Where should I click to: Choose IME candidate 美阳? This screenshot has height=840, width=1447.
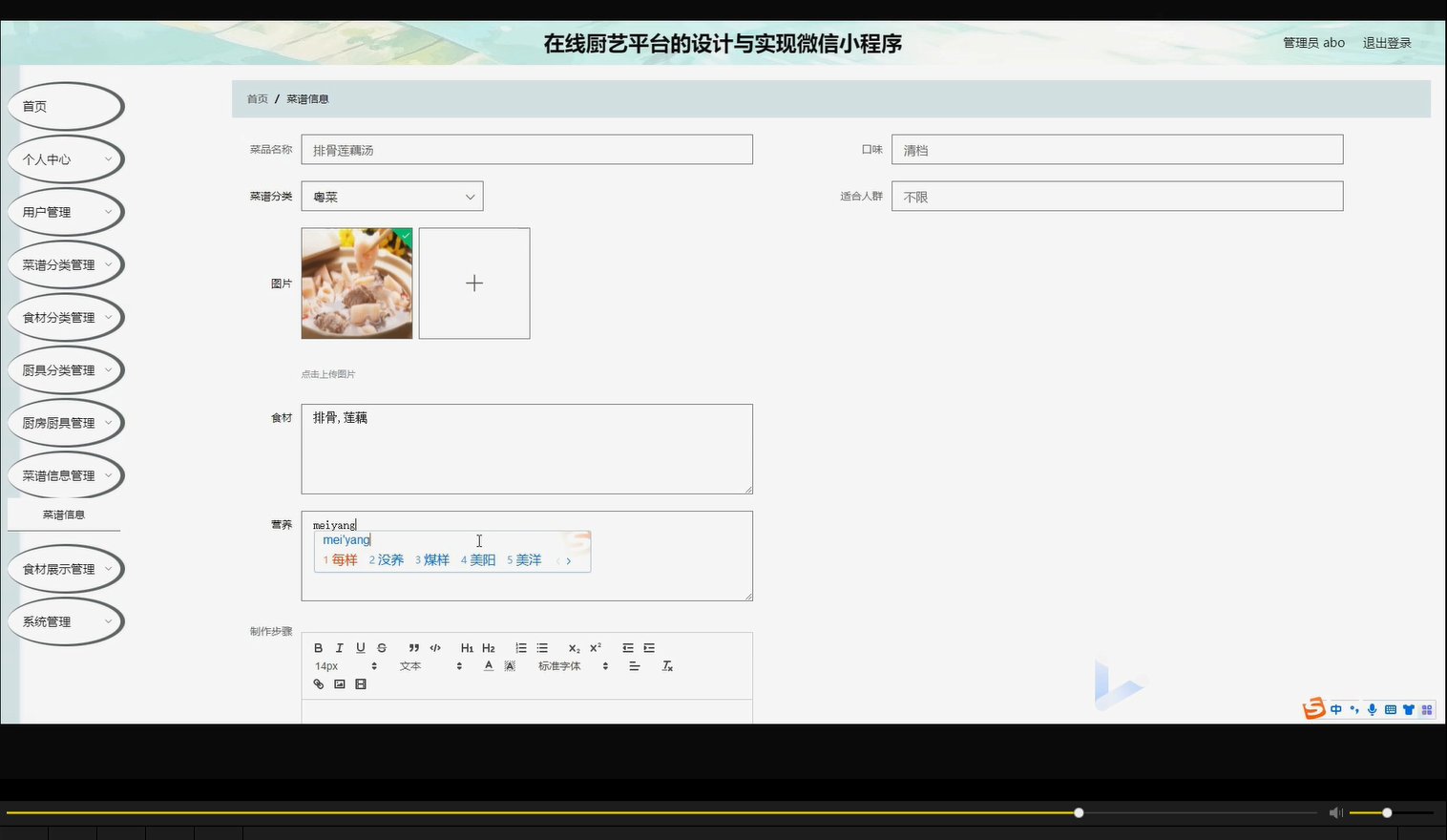tap(478, 560)
